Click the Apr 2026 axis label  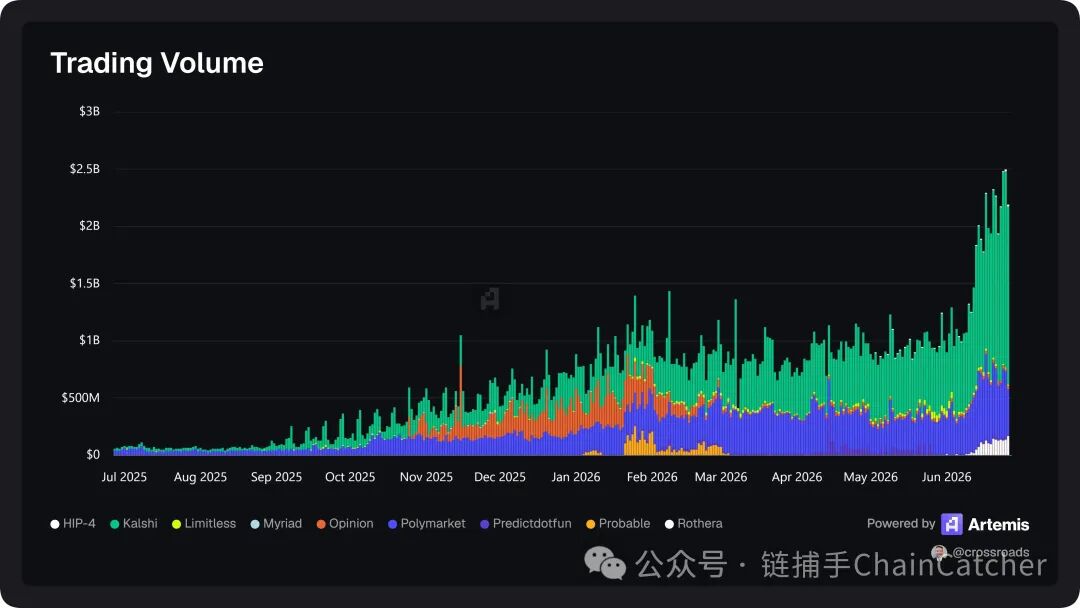point(797,477)
